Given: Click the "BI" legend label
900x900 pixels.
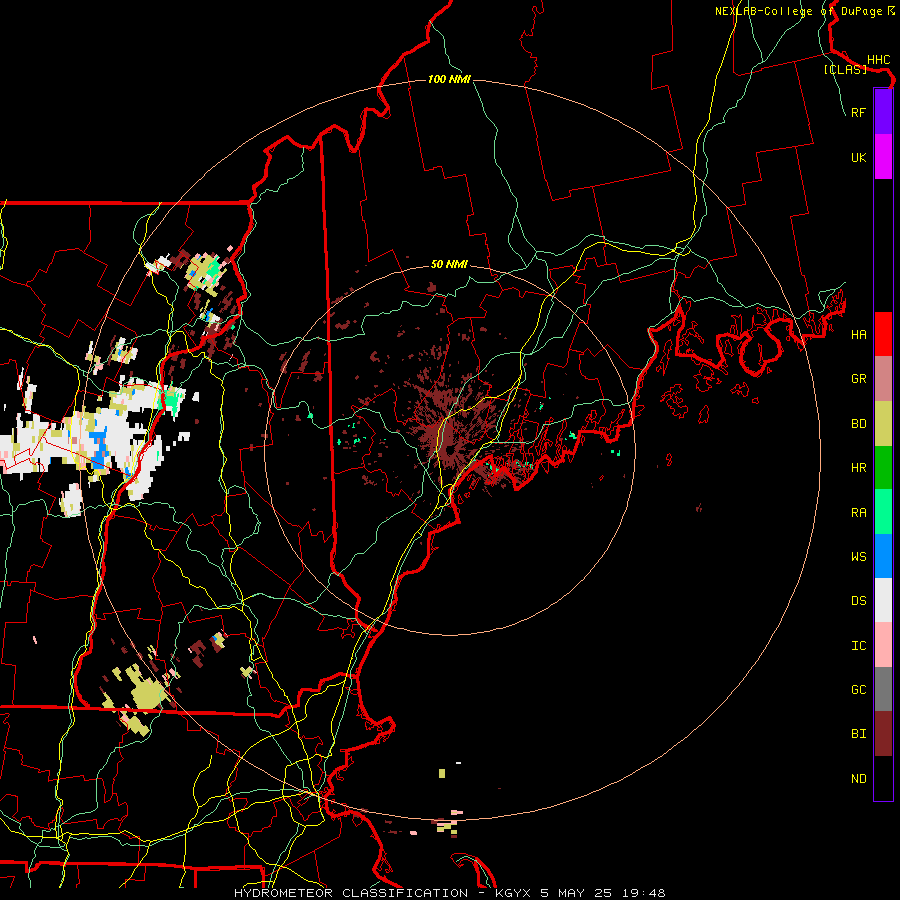Looking at the screenshot, I should coord(858,734).
